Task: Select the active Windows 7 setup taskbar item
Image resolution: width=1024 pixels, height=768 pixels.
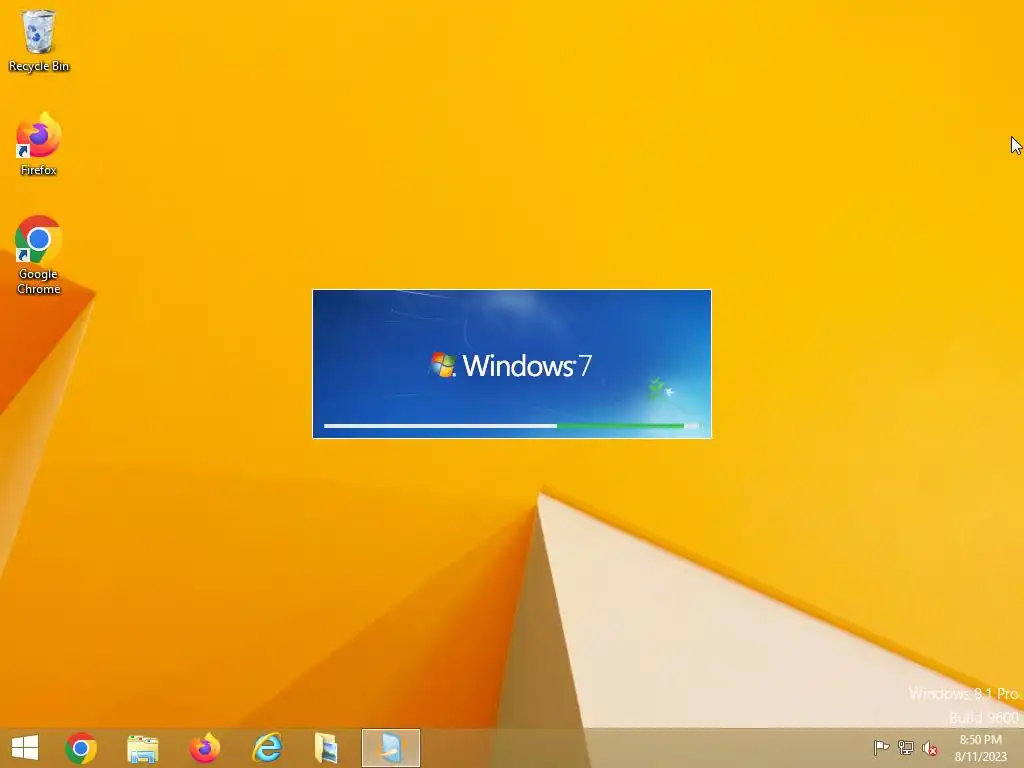Action: (x=391, y=748)
